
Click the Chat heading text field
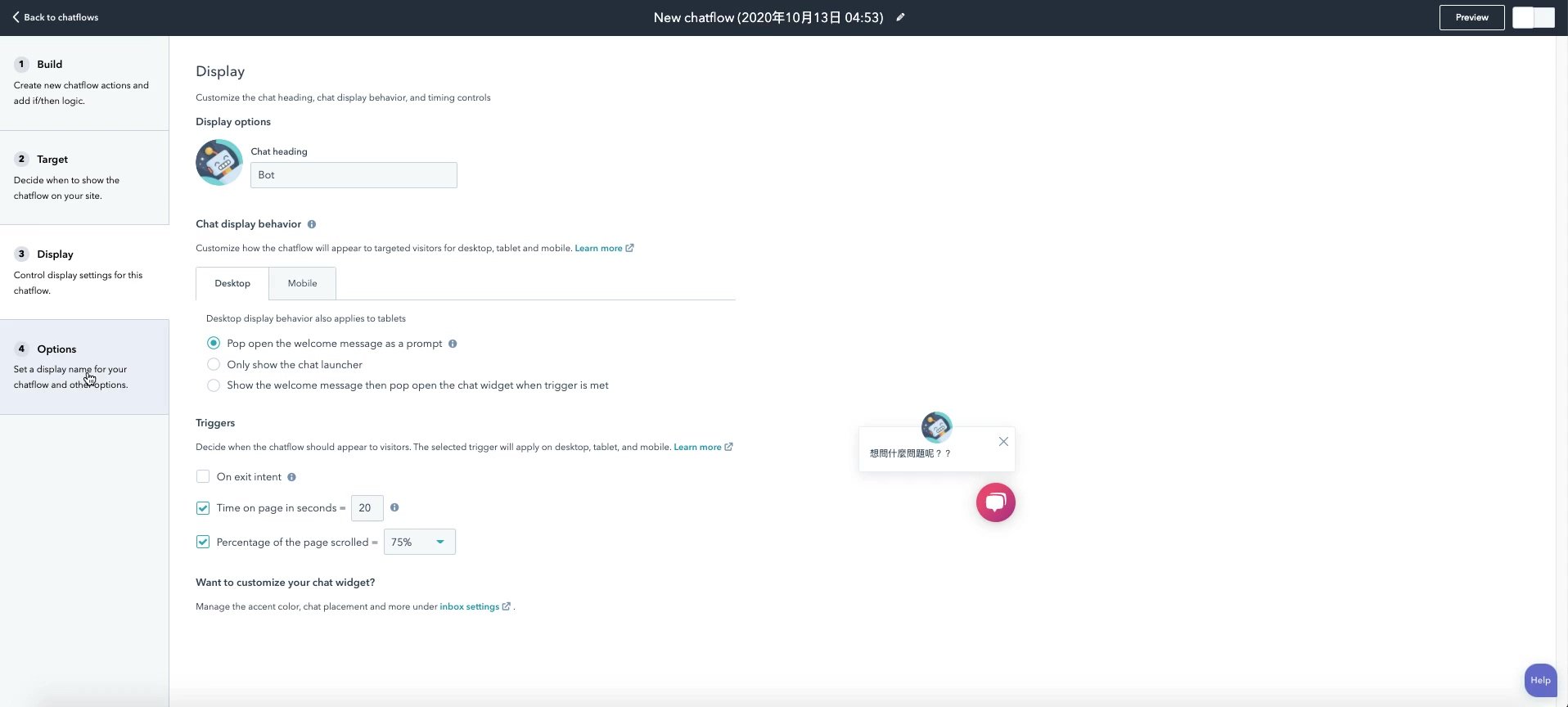(354, 175)
